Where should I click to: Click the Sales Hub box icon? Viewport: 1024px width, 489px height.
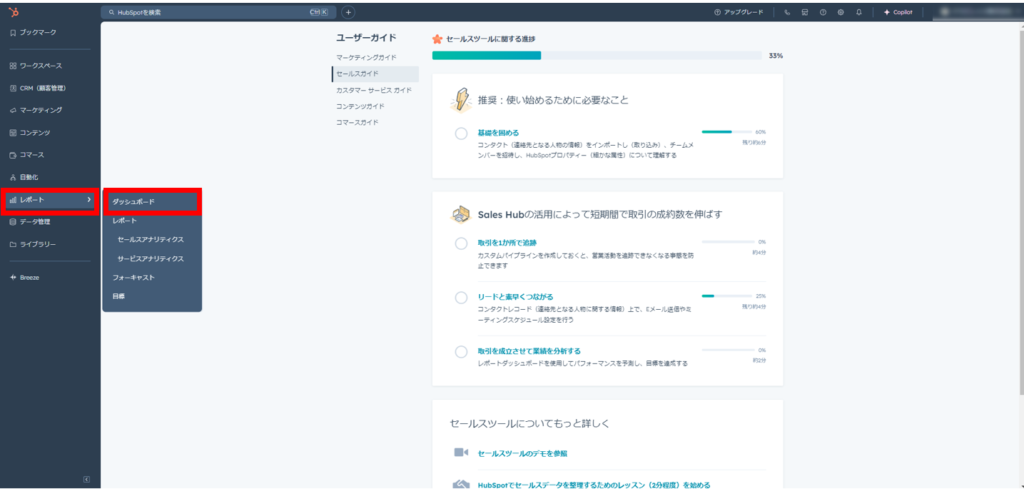tap(462, 213)
